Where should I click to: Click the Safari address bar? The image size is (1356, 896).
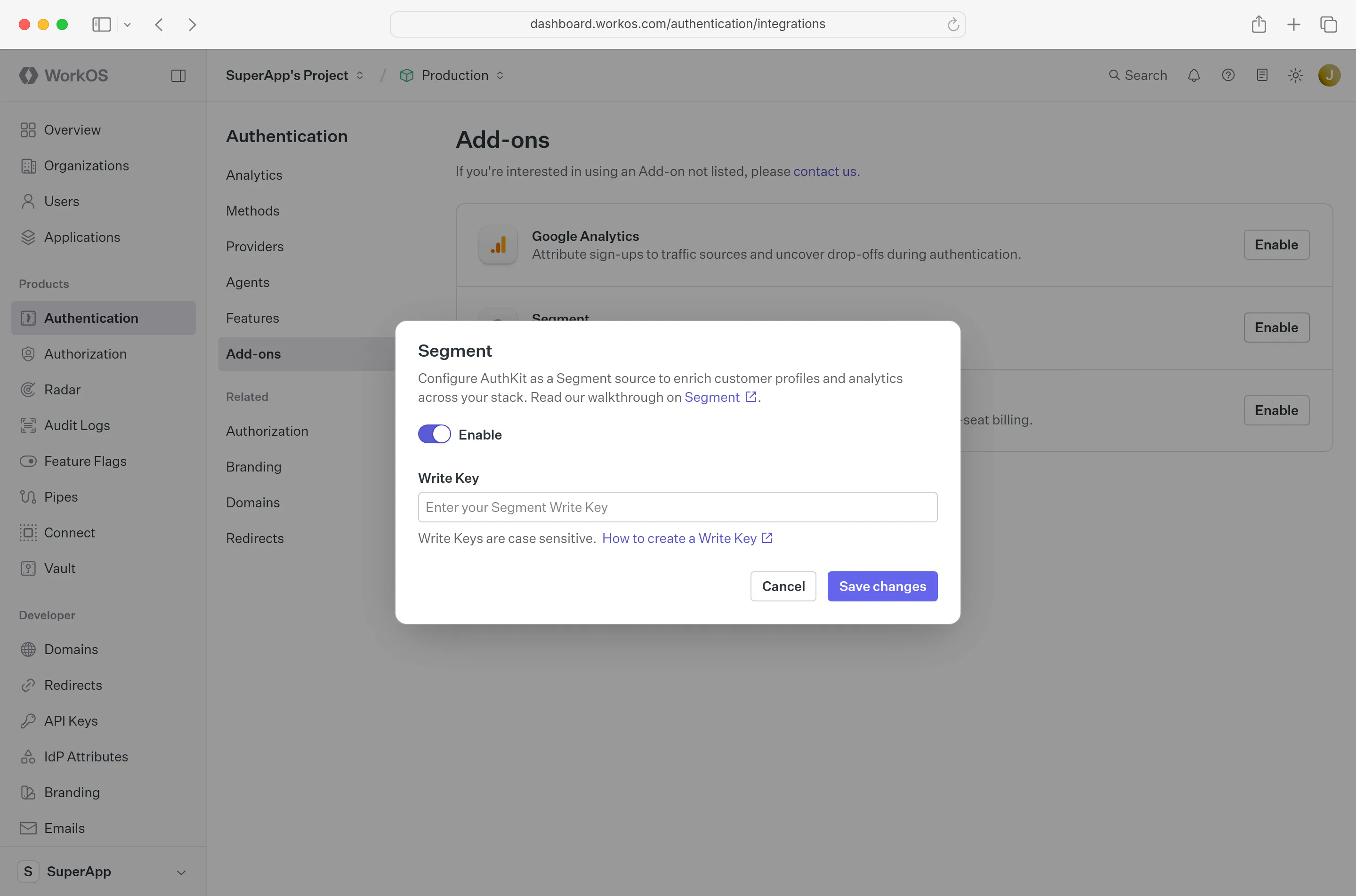678,24
